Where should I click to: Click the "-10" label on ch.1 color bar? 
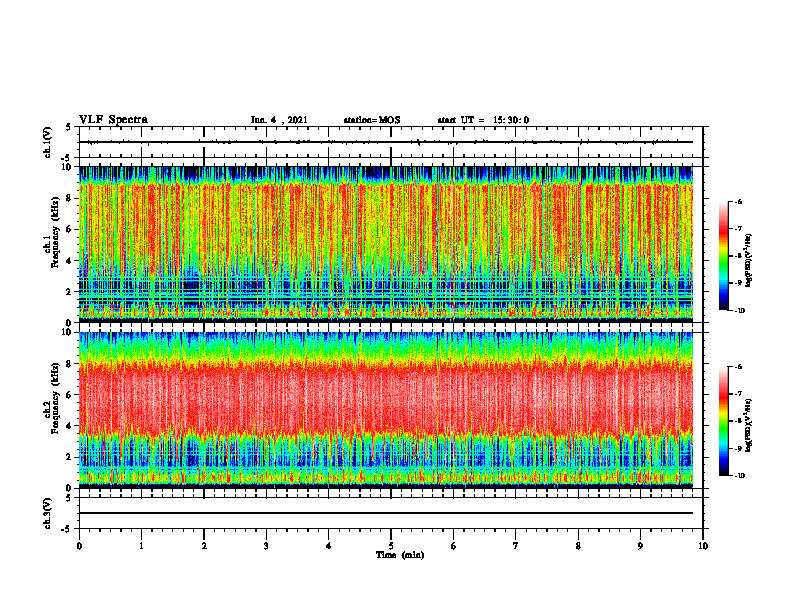740,310
